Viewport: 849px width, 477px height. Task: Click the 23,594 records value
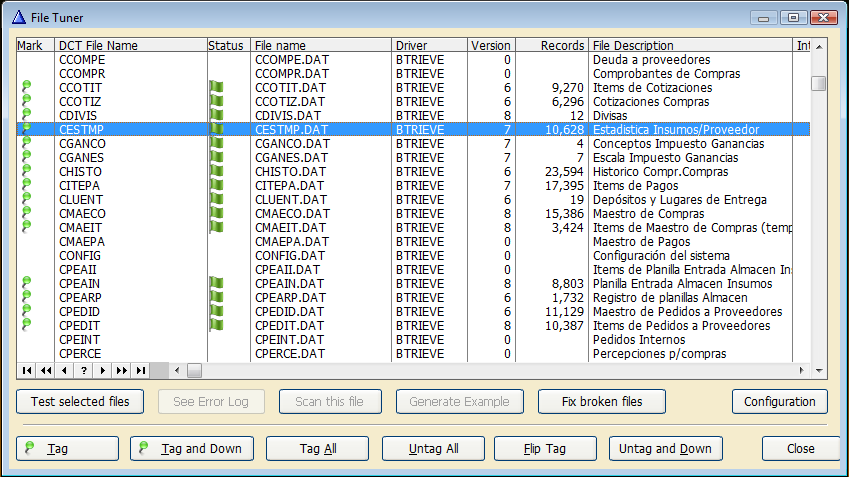(564, 172)
